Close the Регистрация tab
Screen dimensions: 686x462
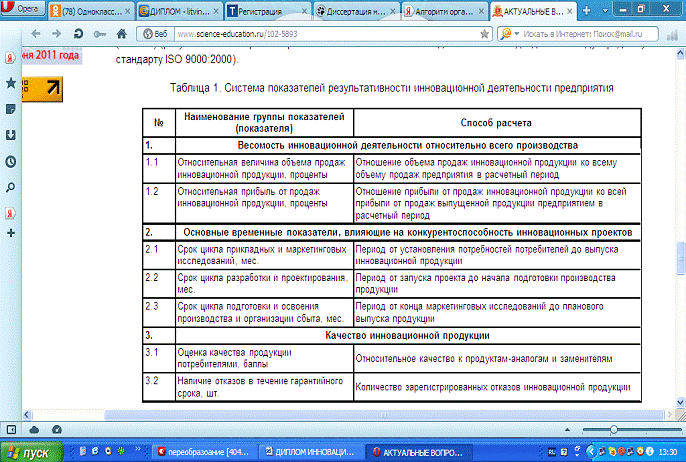[x=304, y=11]
